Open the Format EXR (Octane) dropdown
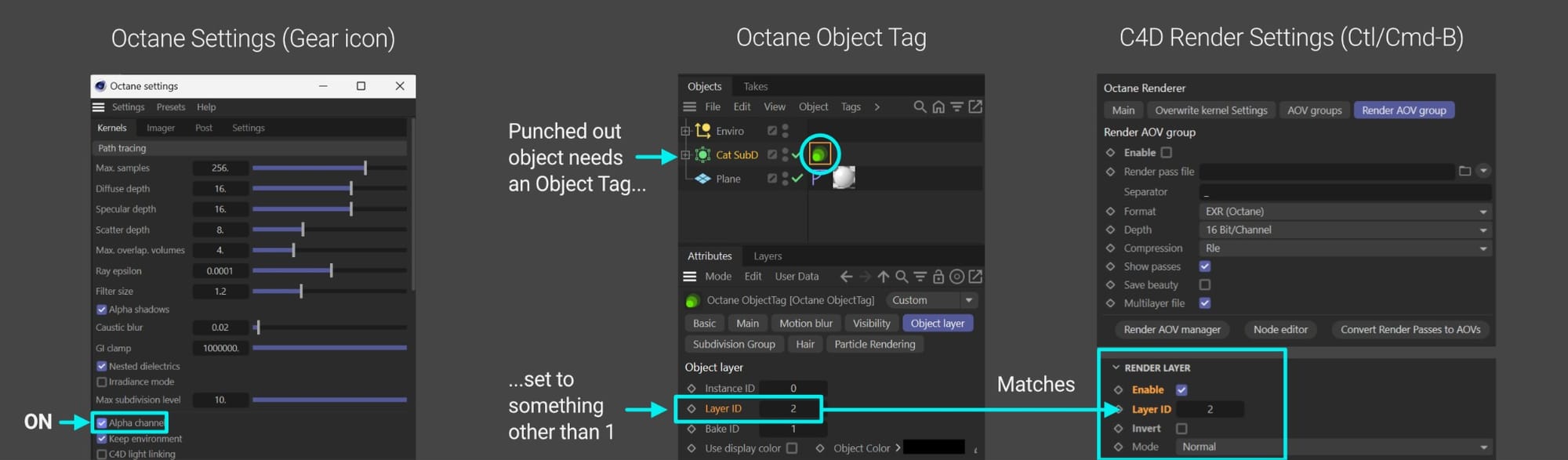Image resolution: width=1568 pixels, height=460 pixels. point(1345,212)
